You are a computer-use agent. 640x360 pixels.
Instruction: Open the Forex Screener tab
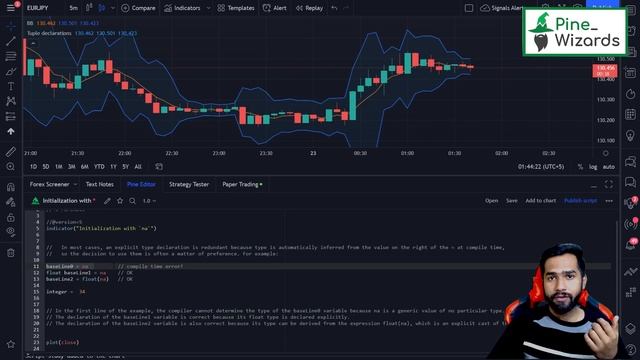(49, 184)
